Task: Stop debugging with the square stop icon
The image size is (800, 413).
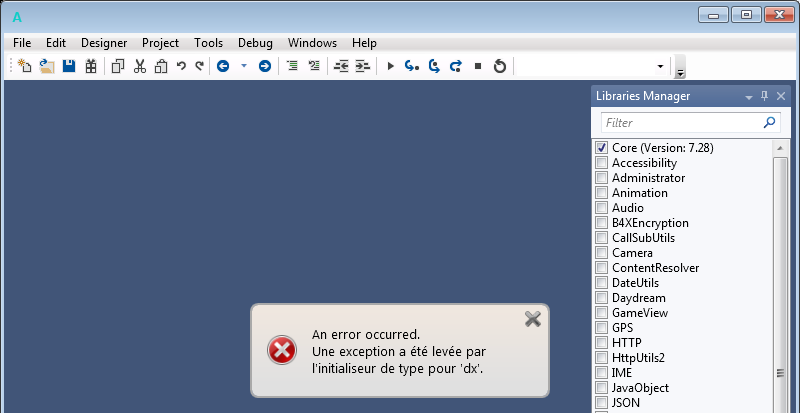Action: click(478, 66)
